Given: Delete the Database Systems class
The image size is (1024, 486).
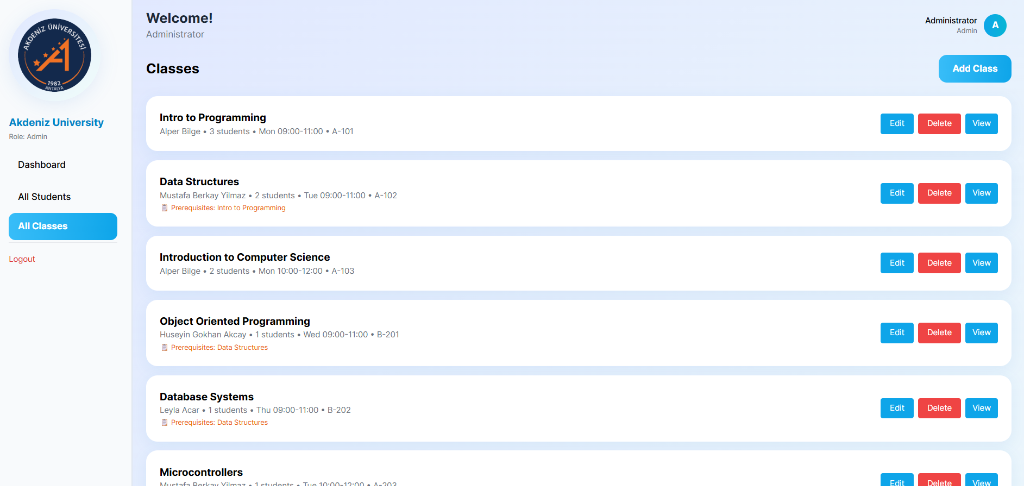Looking at the screenshot, I should pos(939,408).
